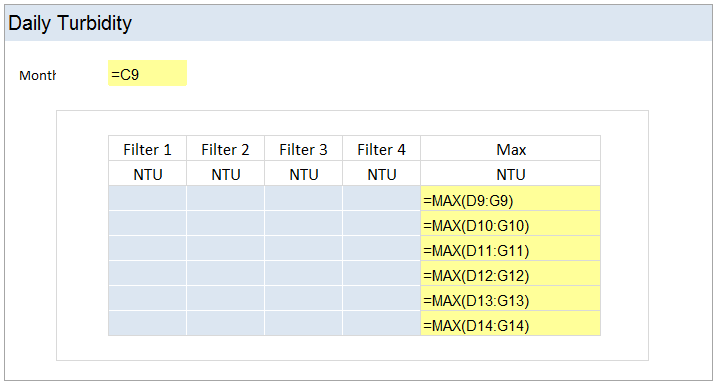Screen dimensions: 717x384
Task: Select Filter 3 input cell in =MAX(D10:G10) row
Action: 304,223
